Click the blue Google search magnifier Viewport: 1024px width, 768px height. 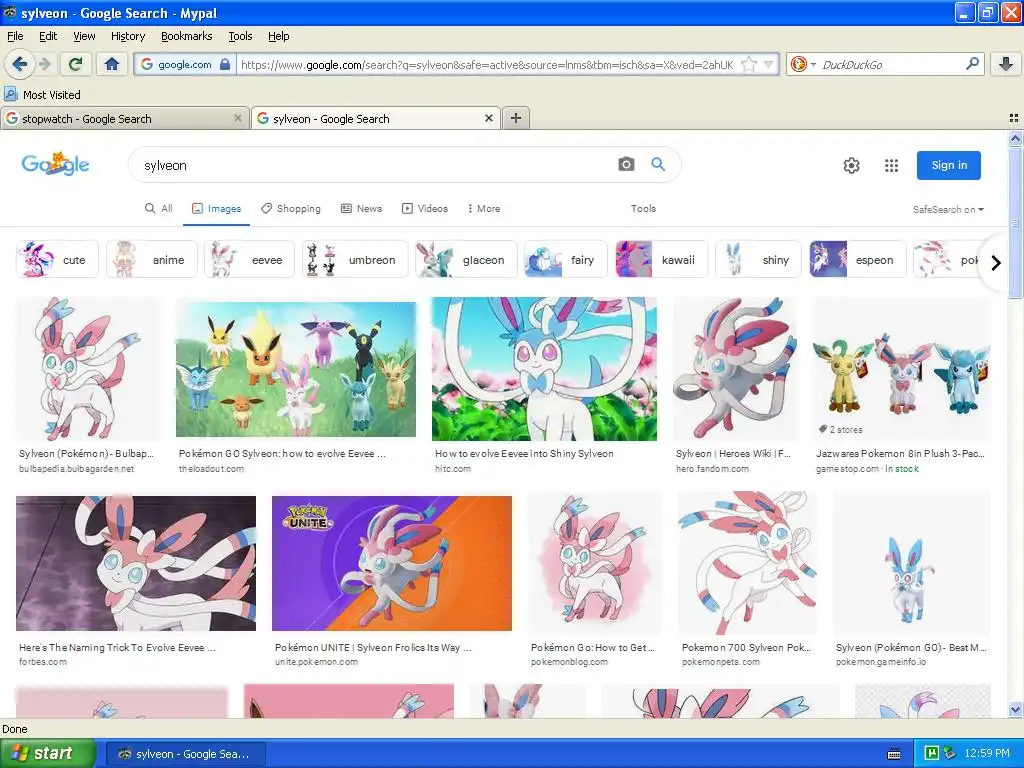click(658, 164)
